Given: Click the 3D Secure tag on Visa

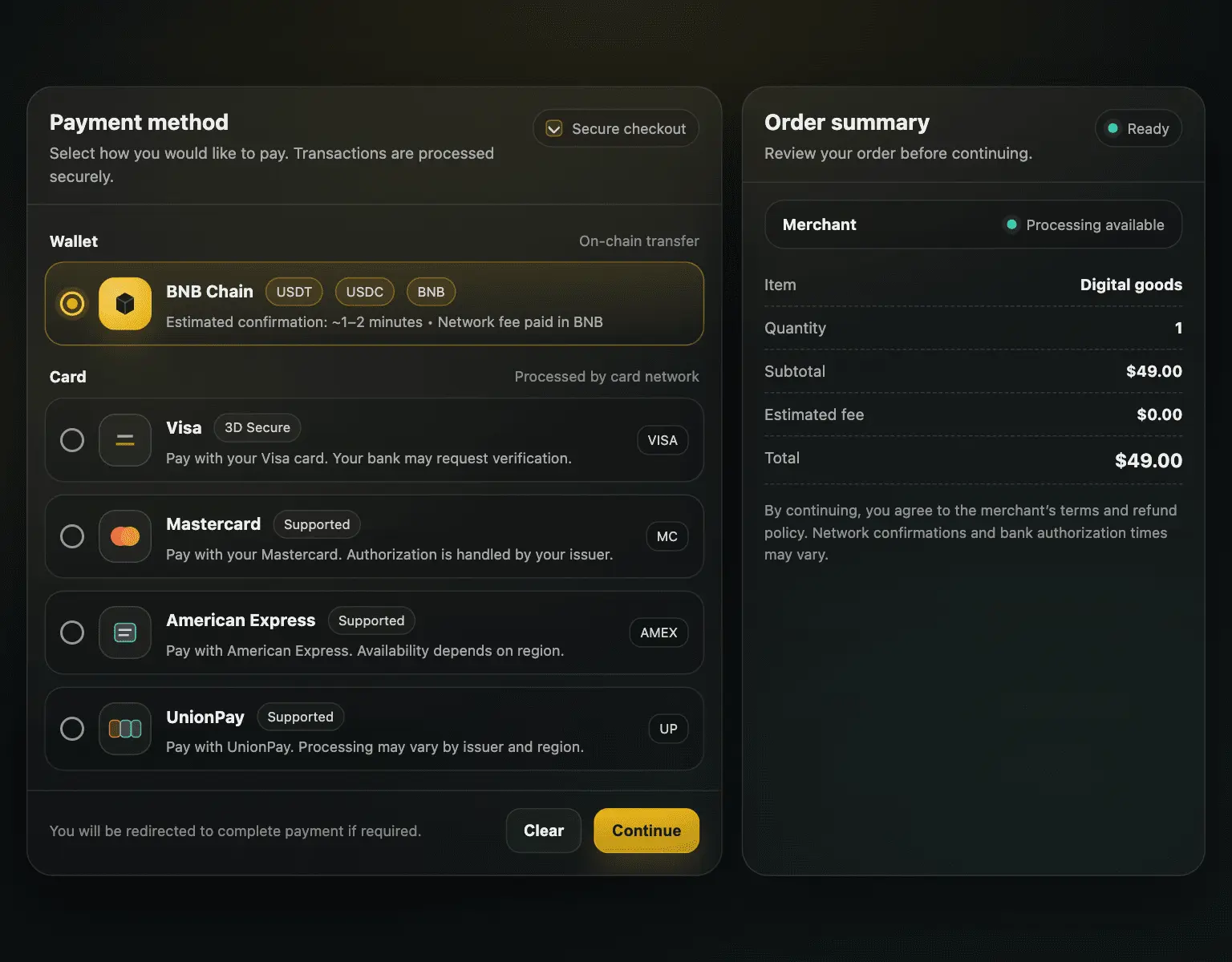Looking at the screenshot, I should [257, 428].
